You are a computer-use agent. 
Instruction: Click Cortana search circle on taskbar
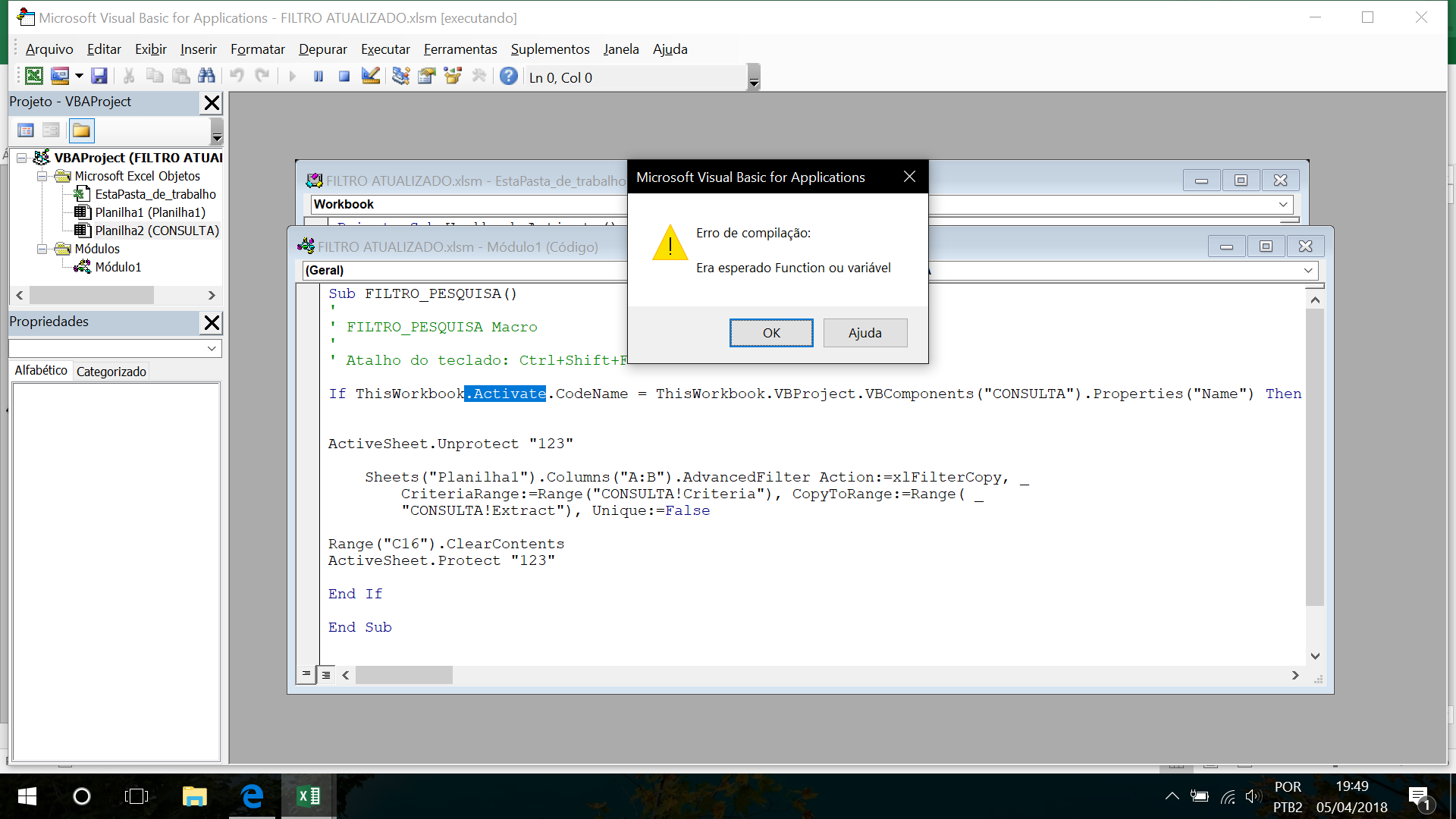82,796
